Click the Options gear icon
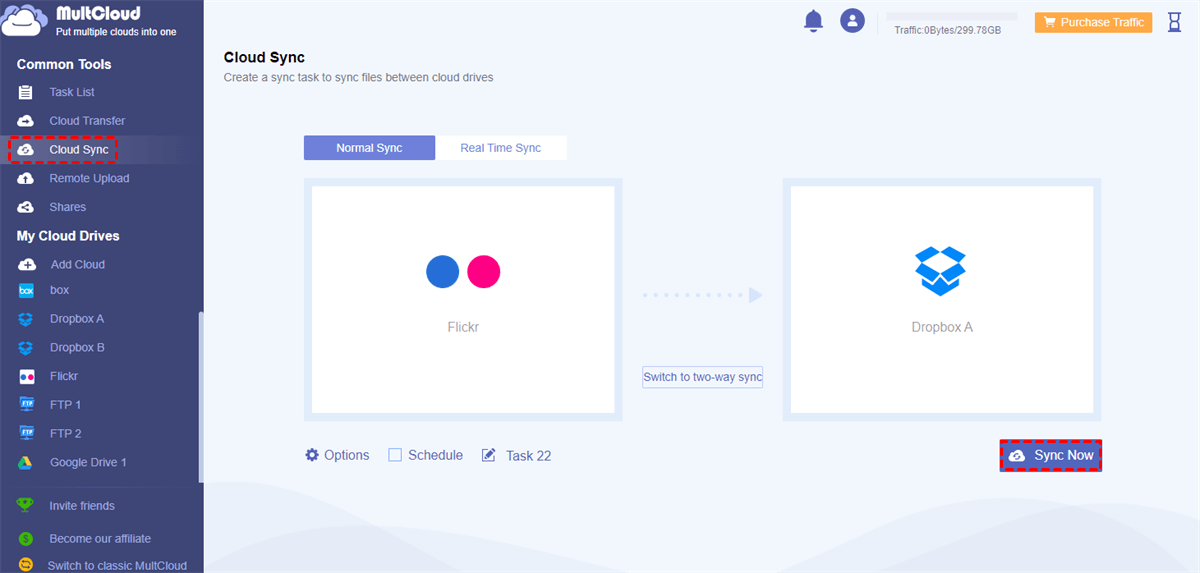The height and width of the screenshot is (573, 1200). (312, 455)
